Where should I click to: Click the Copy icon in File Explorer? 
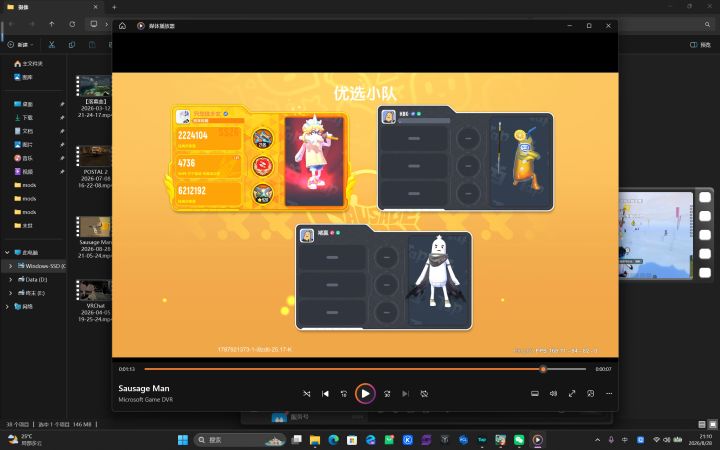click(72, 45)
